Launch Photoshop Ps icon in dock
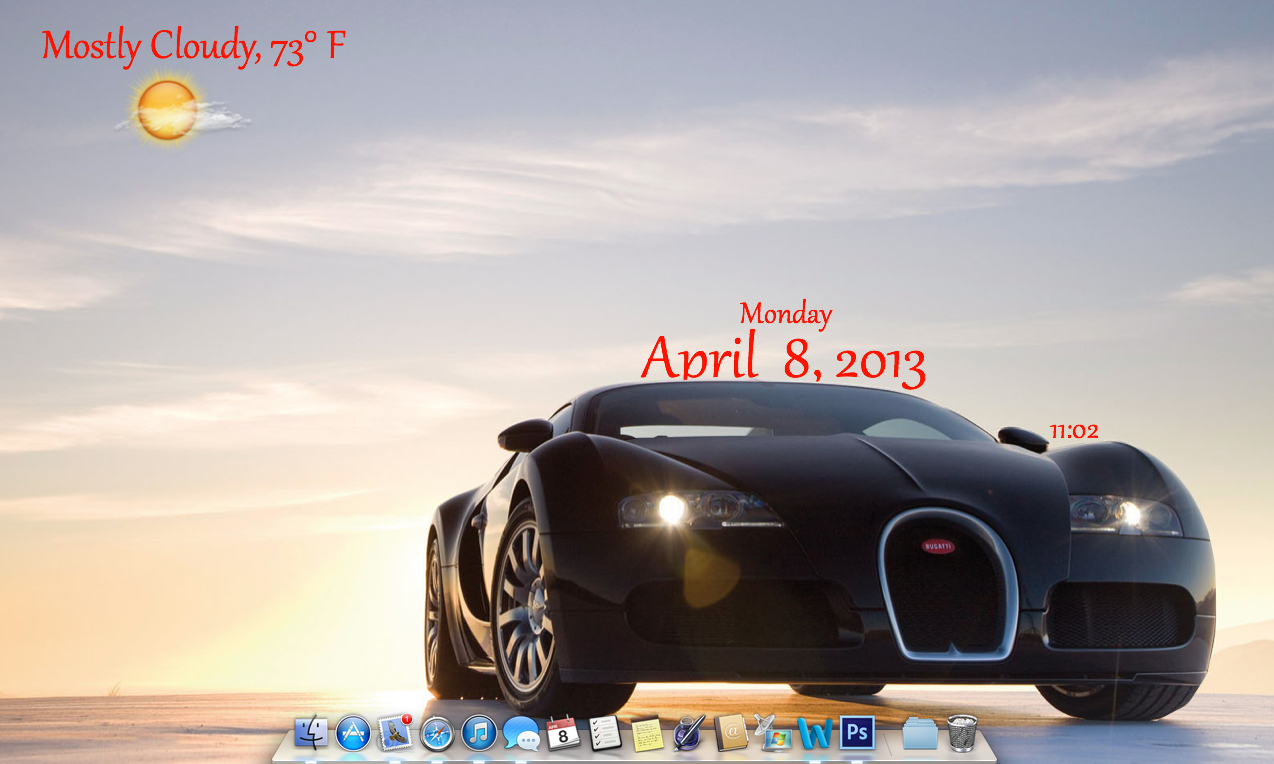Screen dimensions: 1274x764 point(858,733)
